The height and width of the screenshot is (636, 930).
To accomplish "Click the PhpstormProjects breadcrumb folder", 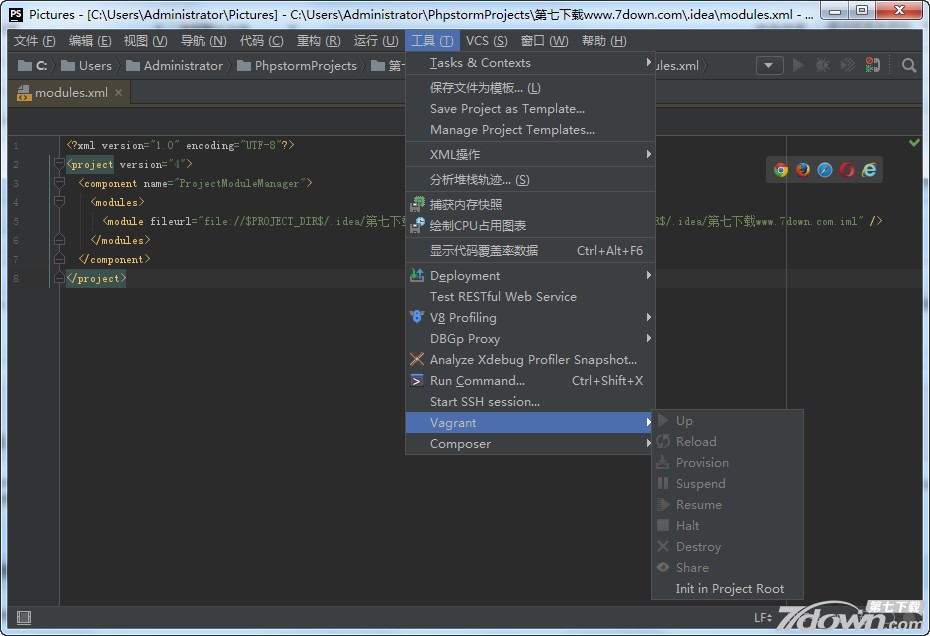I will pyautogui.click(x=304, y=65).
